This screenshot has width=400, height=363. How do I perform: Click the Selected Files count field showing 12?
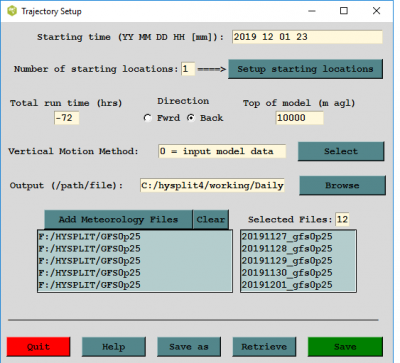pos(342,219)
